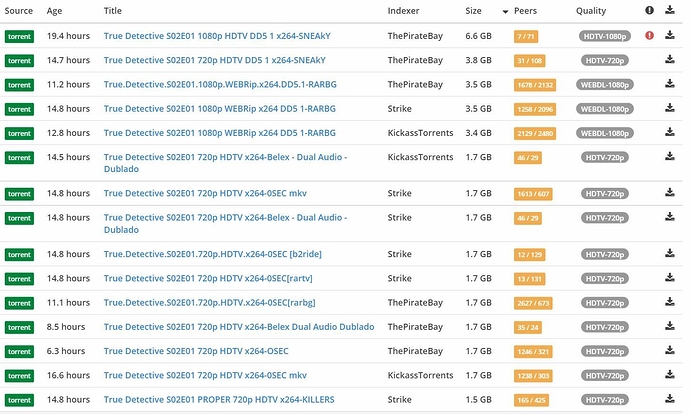Screen dimensions: 690x414
Task: Click the WEBDL-1080p badge on the KickassTorrents row
Action: click(606, 132)
